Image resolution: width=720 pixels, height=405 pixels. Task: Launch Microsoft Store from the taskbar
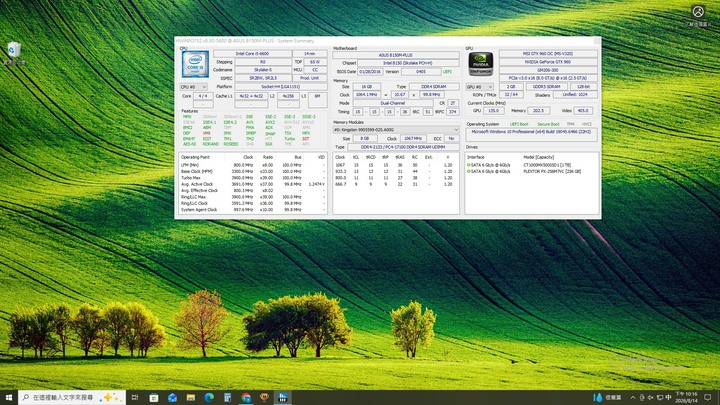154,397
